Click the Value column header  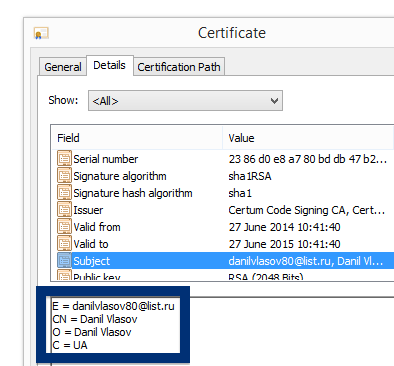click(x=308, y=138)
